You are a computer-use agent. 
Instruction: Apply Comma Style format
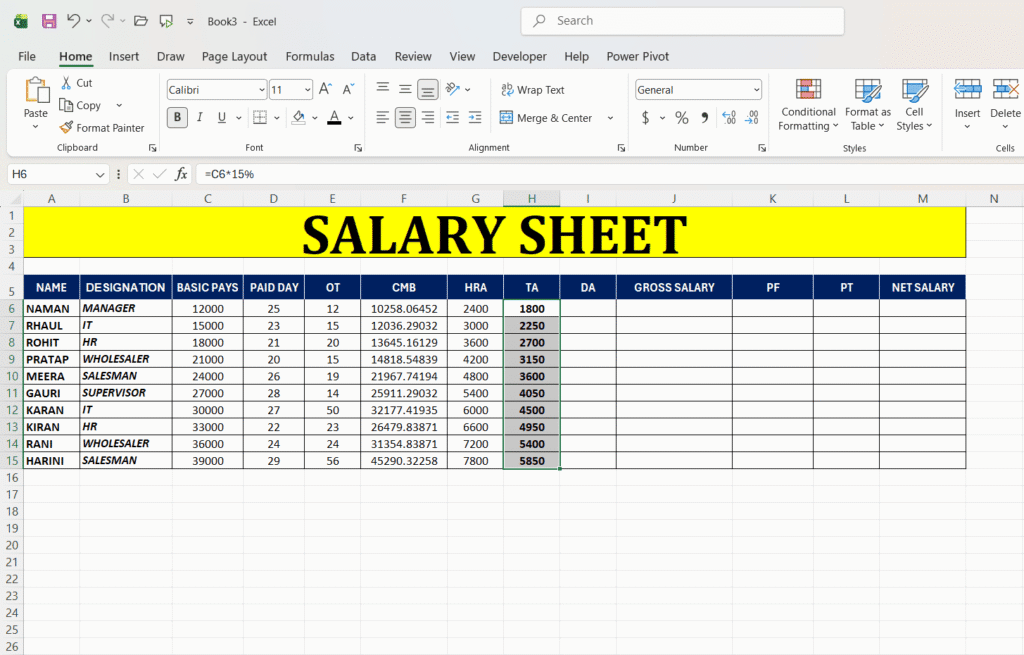705,118
